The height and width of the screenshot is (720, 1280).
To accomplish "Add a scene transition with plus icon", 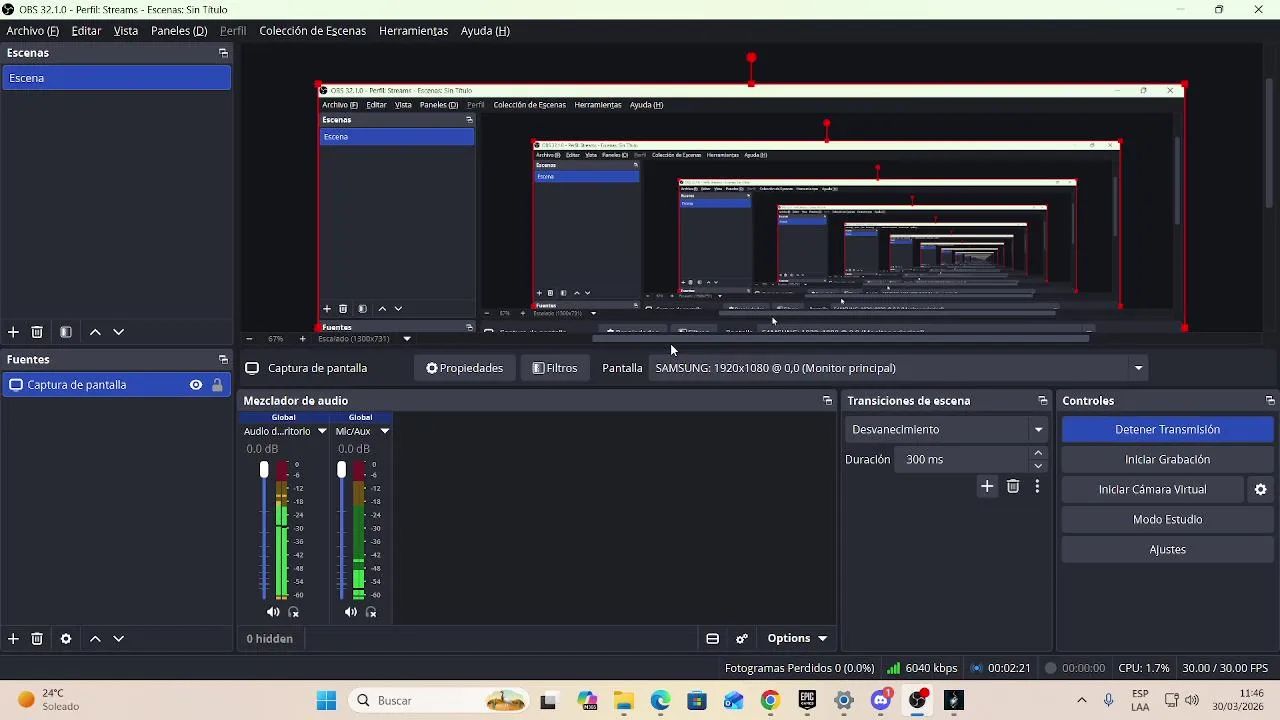I will point(987,487).
